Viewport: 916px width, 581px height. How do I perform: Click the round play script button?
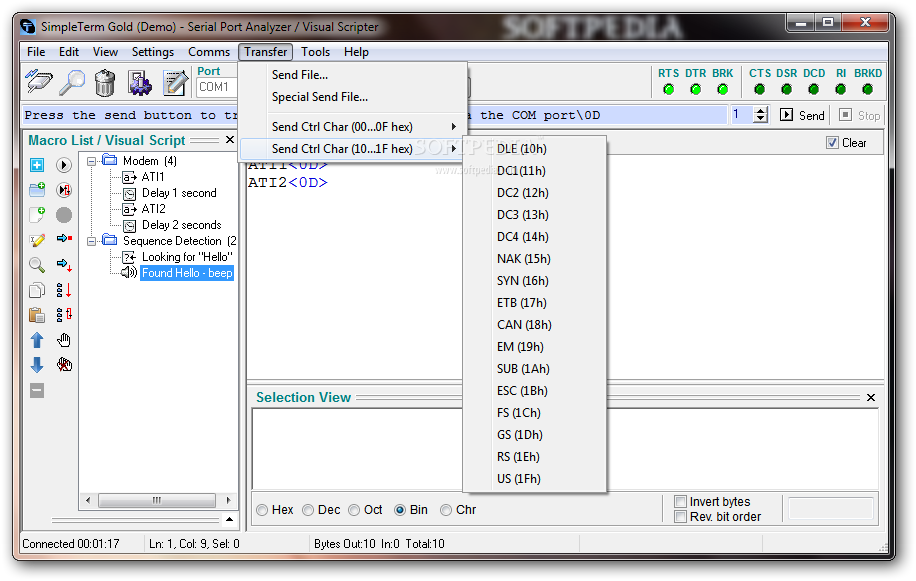point(64,165)
